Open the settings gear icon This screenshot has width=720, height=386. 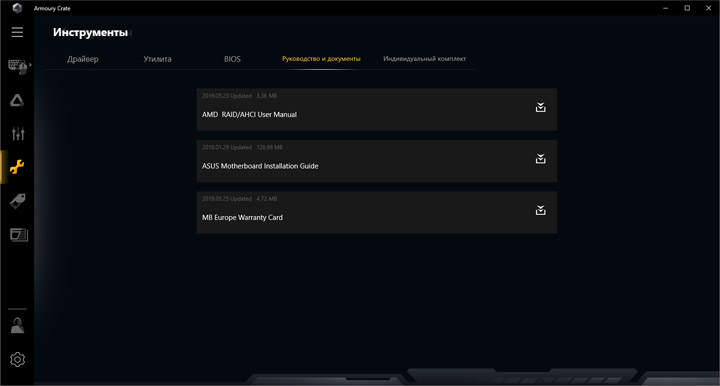pyautogui.click(x=17, y=359)
